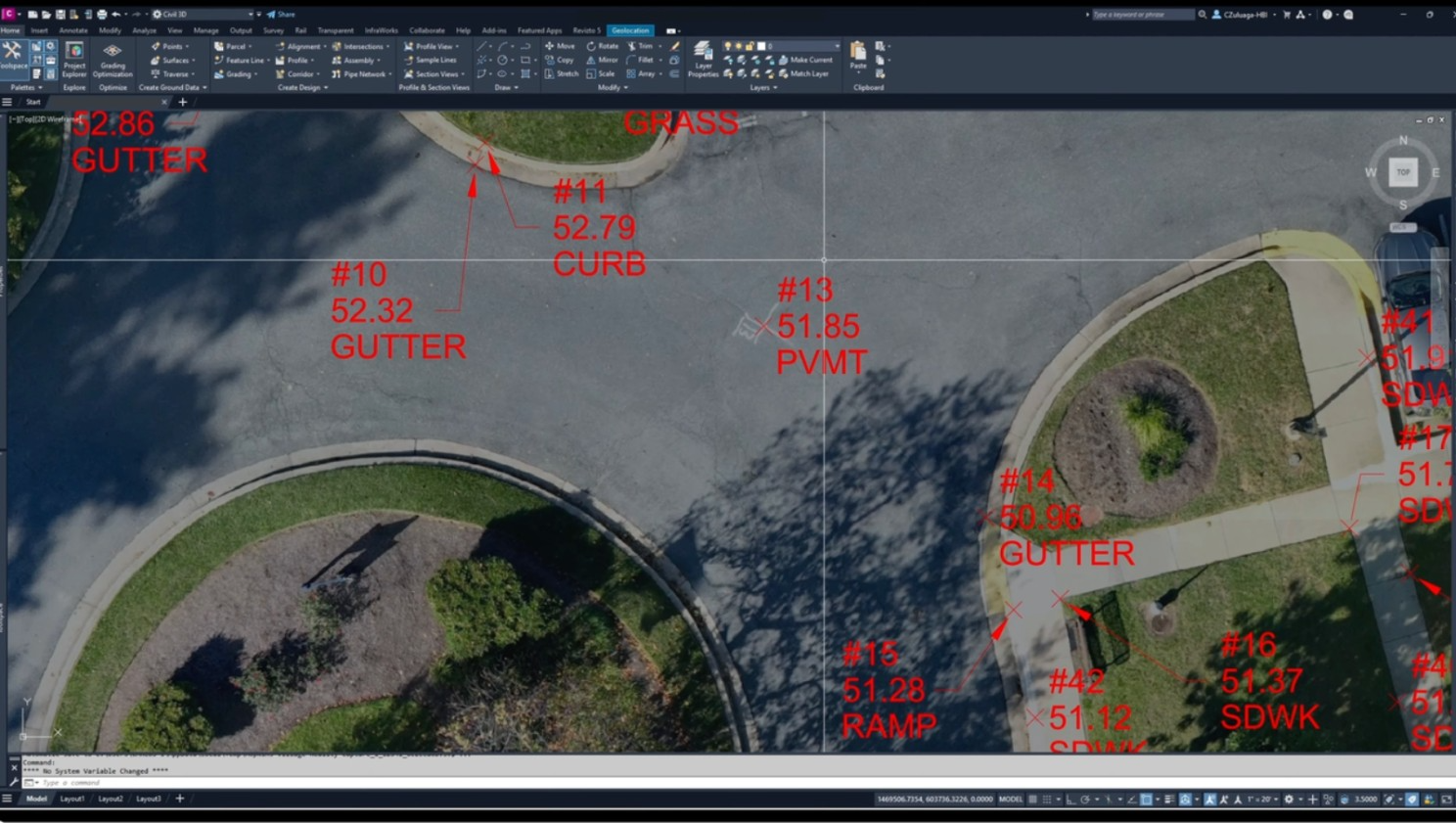Switch to the Annotate ribbon tab
The height and width of the screenshot is (823, 1456).
pyautogui.click(x=73, y=30)
